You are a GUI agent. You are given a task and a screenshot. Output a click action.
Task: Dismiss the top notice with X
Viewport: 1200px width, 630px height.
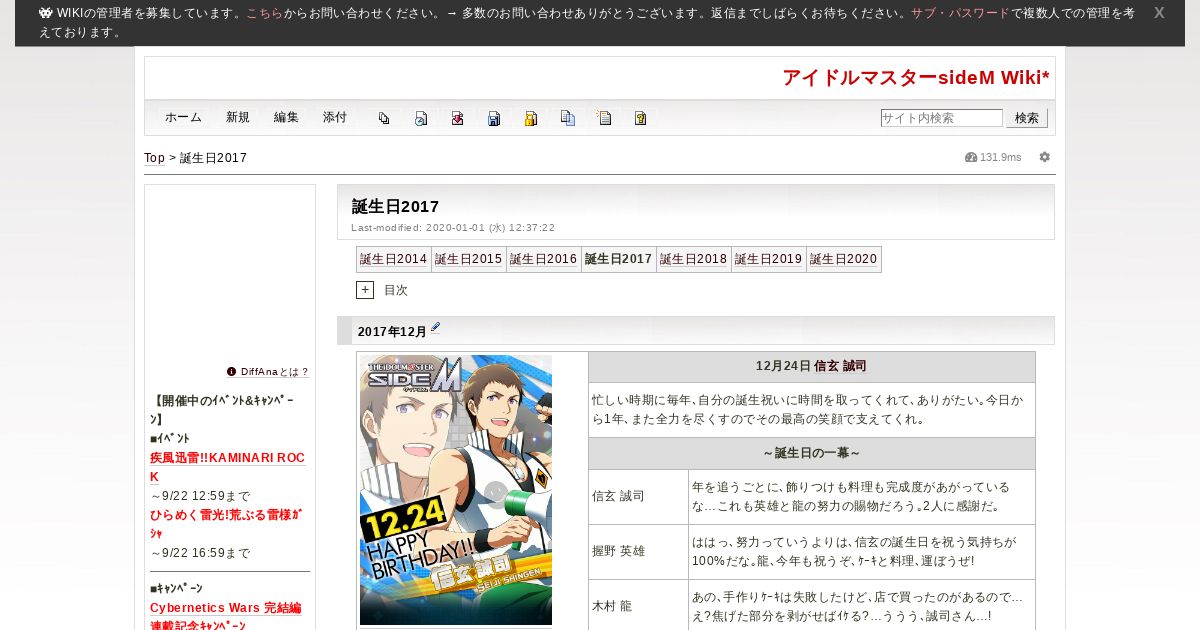[1159, 13]
